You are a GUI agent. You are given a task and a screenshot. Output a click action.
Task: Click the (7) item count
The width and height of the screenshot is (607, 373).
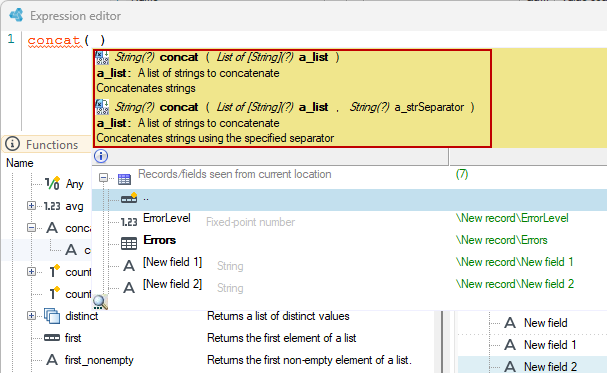click(462, 174)
